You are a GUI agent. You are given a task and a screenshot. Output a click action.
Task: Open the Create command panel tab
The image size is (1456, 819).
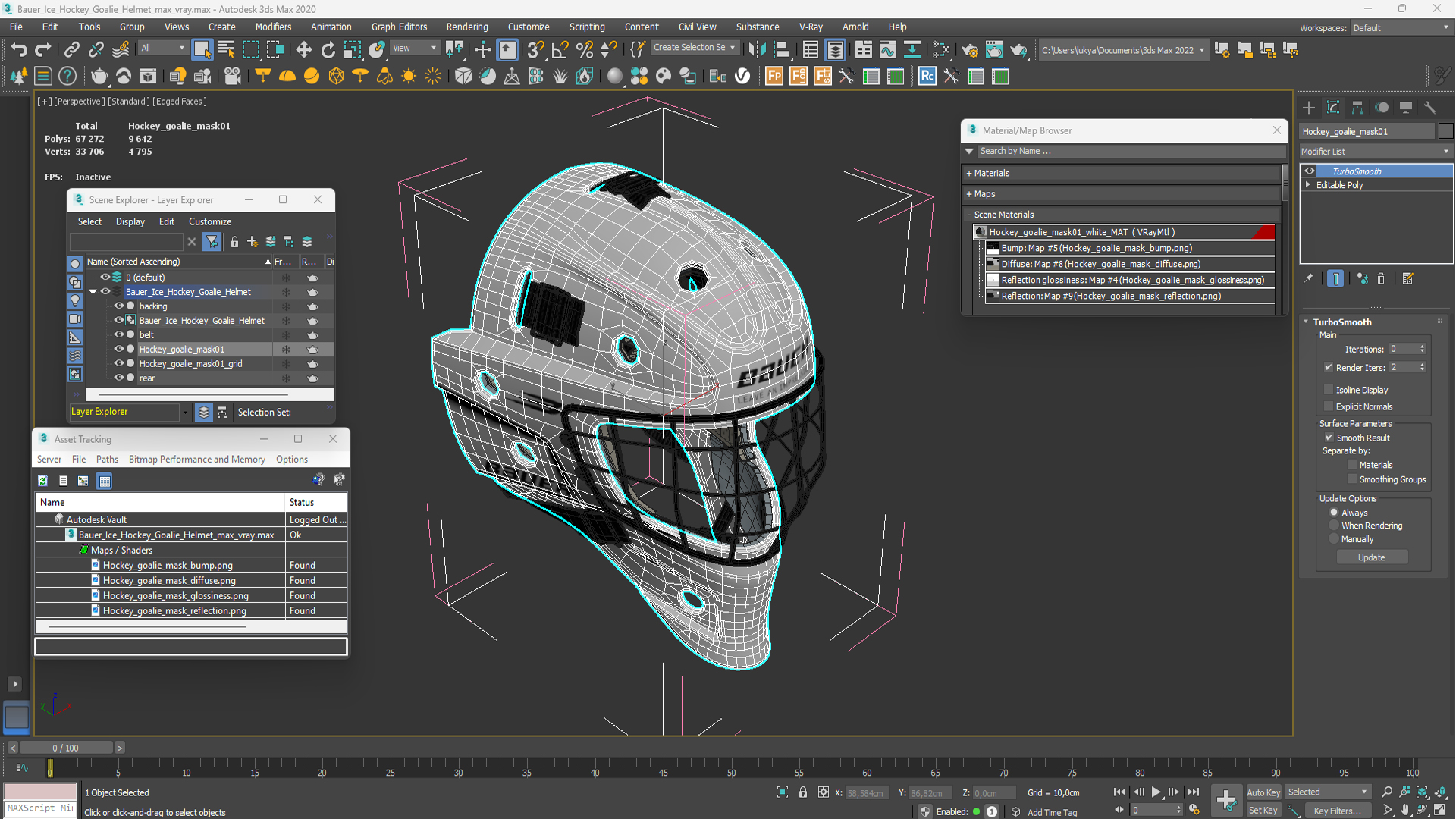(1309, 108)
